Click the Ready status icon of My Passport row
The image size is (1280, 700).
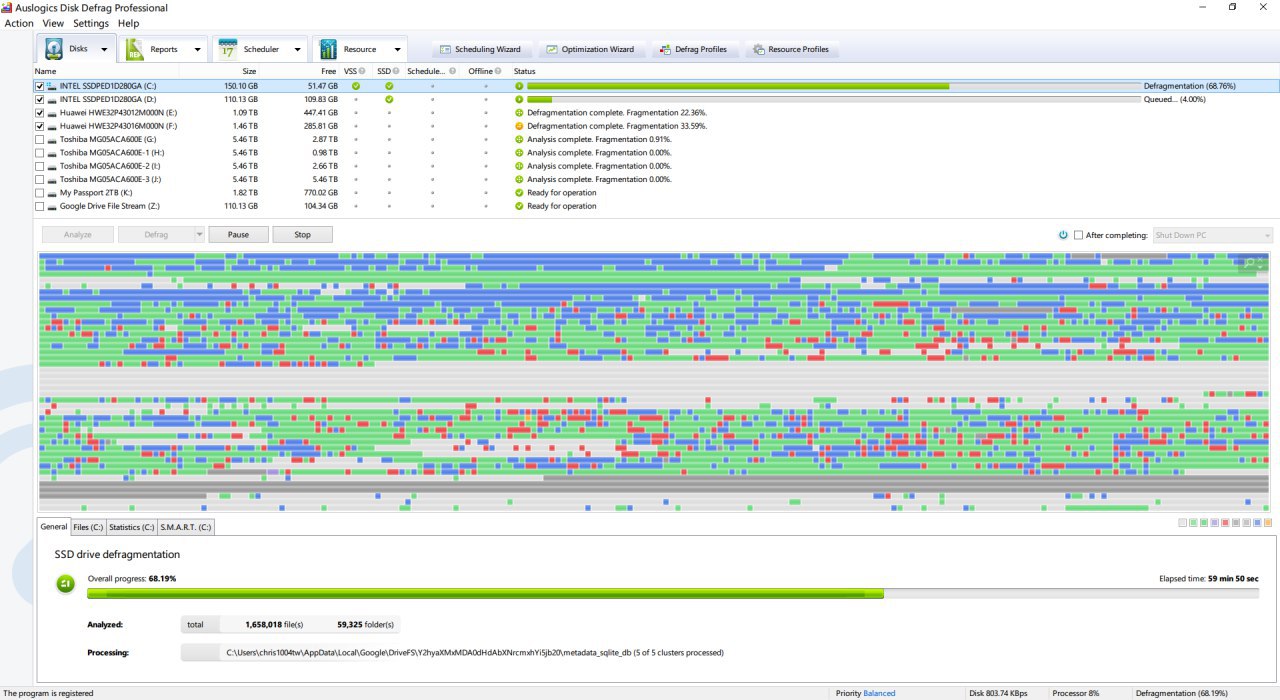(x=519, y=193)
